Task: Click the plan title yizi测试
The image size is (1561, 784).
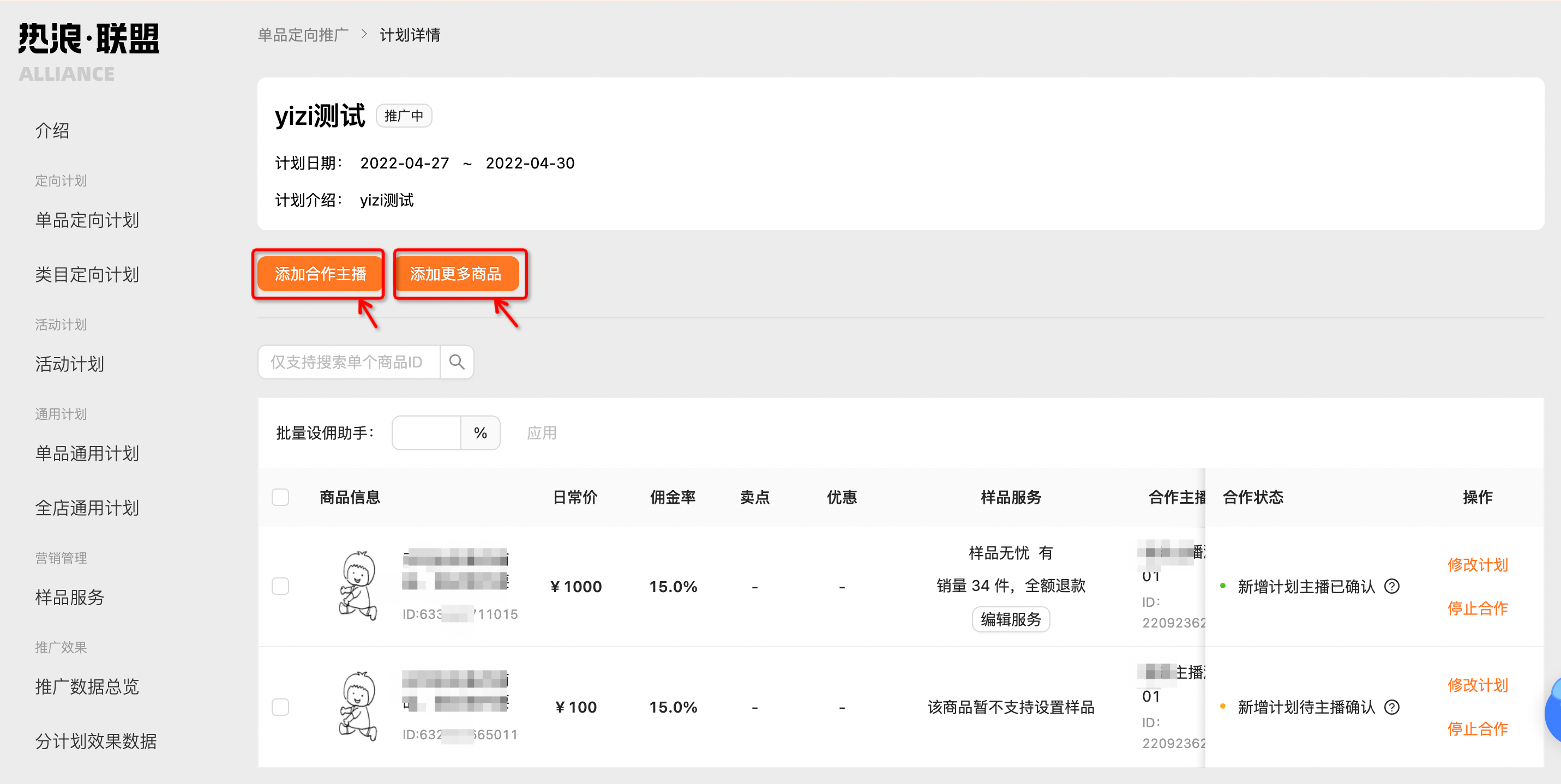Action: tap(320, 115)
